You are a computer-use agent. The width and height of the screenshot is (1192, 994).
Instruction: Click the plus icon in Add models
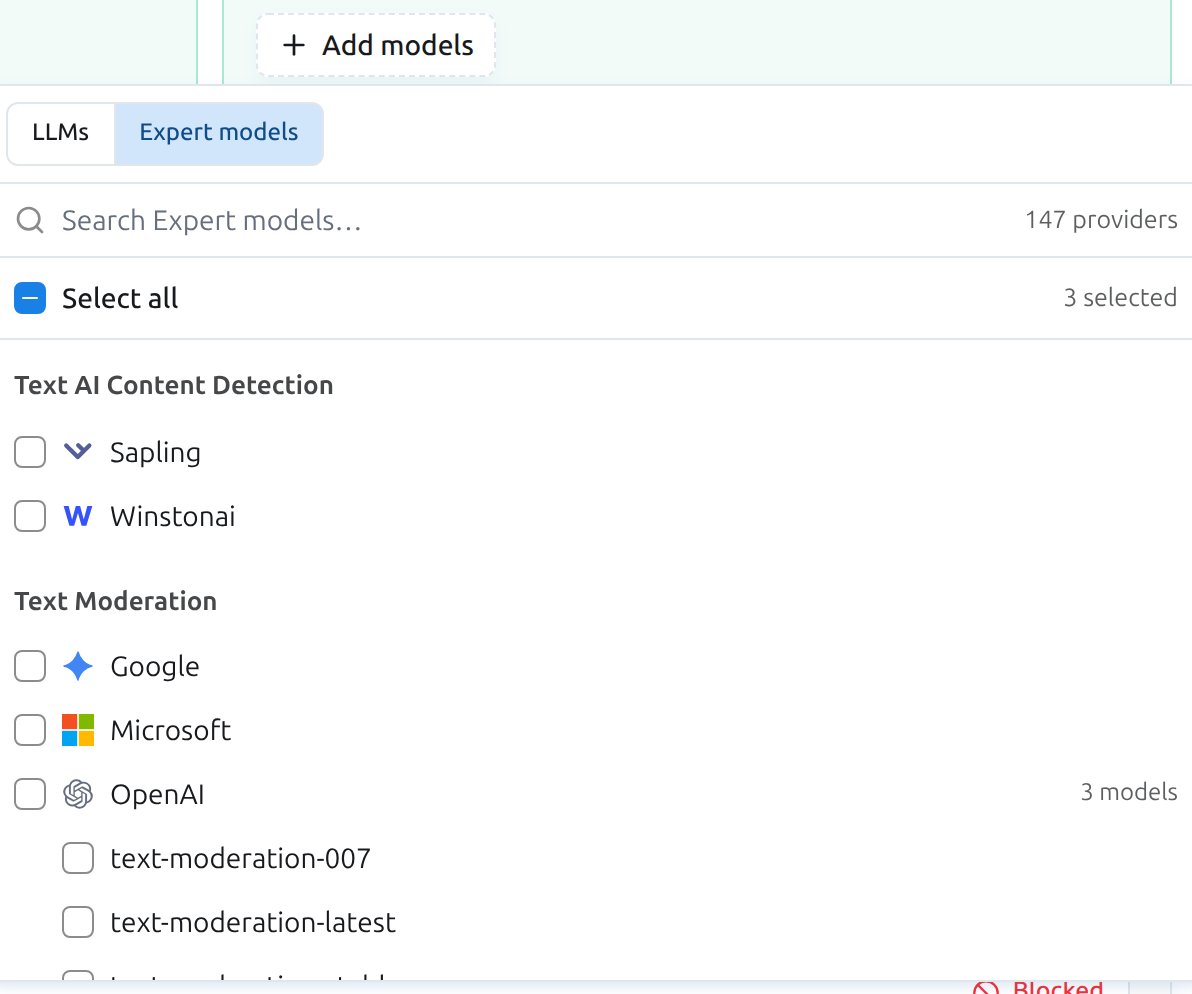(294, 45)
